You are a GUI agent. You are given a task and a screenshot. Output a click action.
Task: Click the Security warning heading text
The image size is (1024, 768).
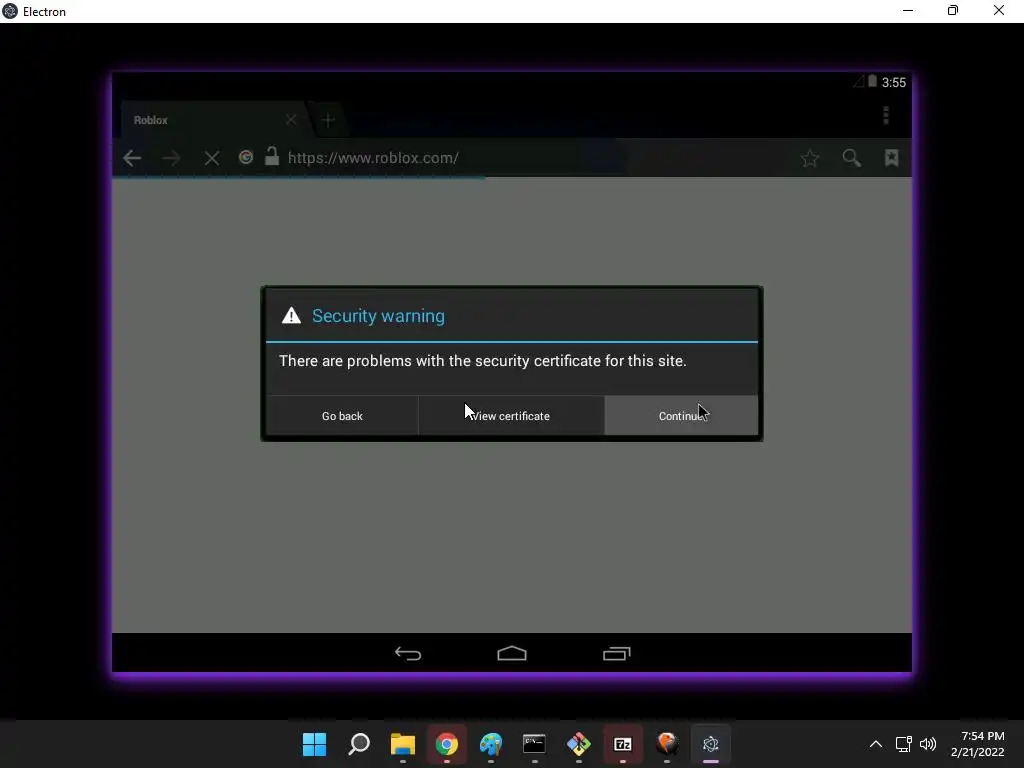pos(378,316)
